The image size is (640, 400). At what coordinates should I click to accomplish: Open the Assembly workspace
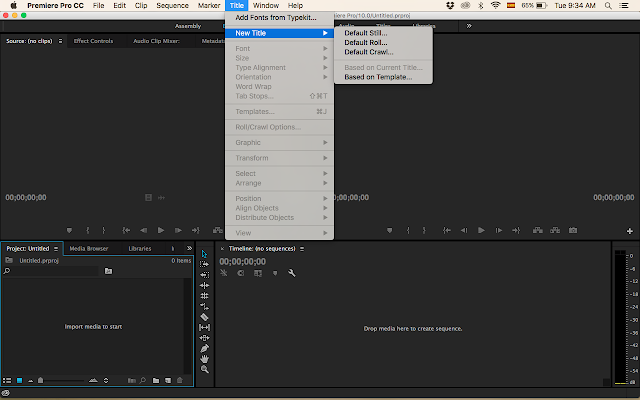pos(188,26)
